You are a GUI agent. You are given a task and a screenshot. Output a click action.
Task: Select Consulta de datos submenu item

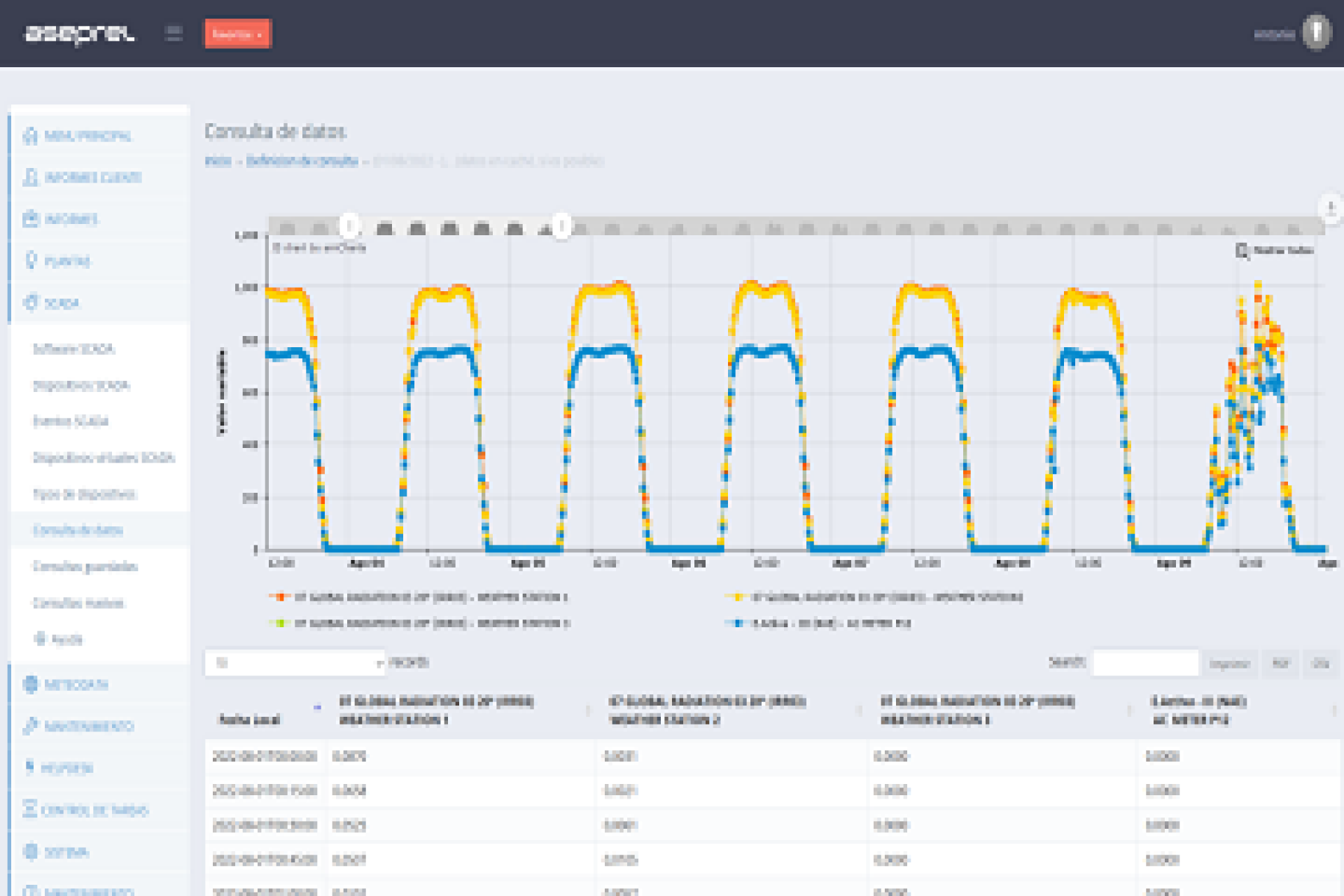click(78, 530)
